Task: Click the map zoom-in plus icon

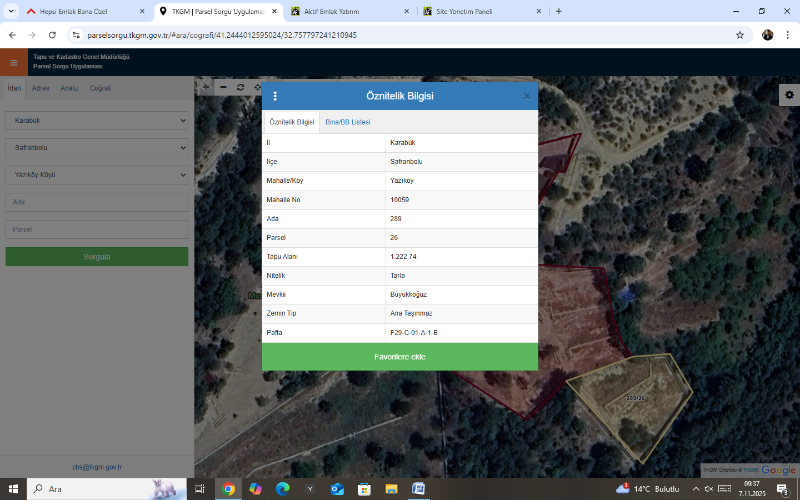Action: point(206,87)
